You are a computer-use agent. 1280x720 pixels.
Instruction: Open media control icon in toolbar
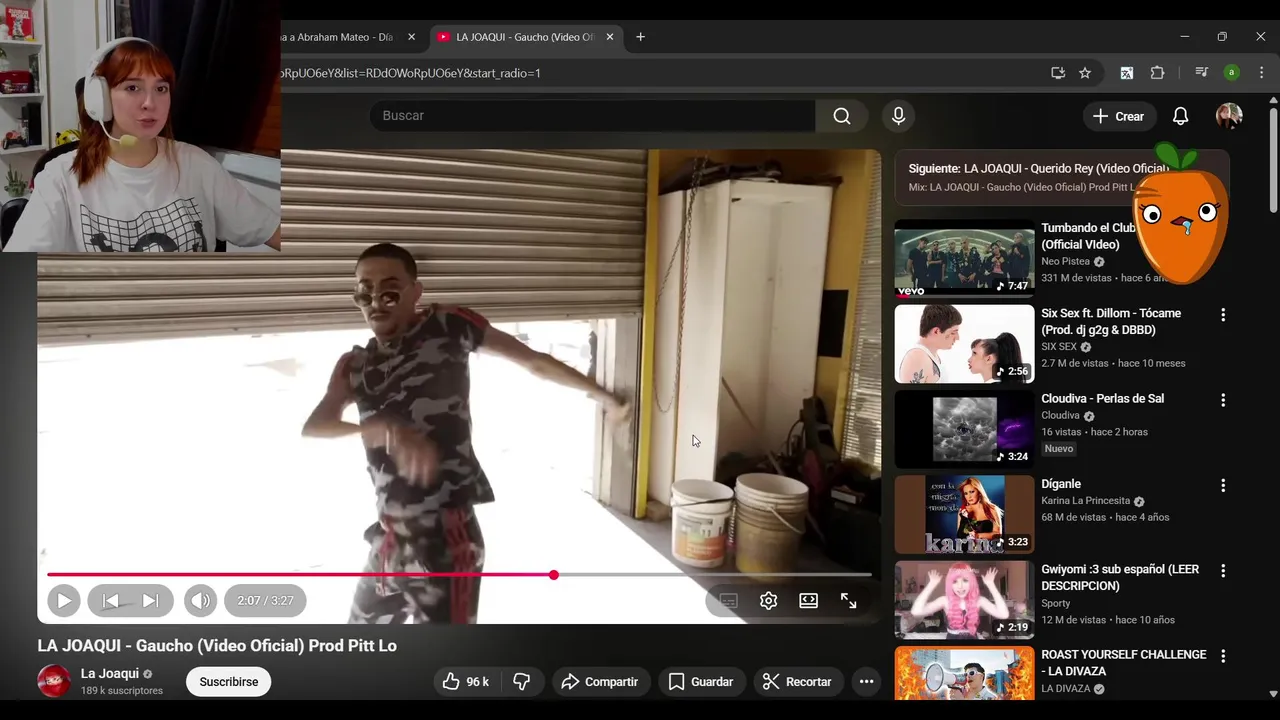pos(1202,73)
